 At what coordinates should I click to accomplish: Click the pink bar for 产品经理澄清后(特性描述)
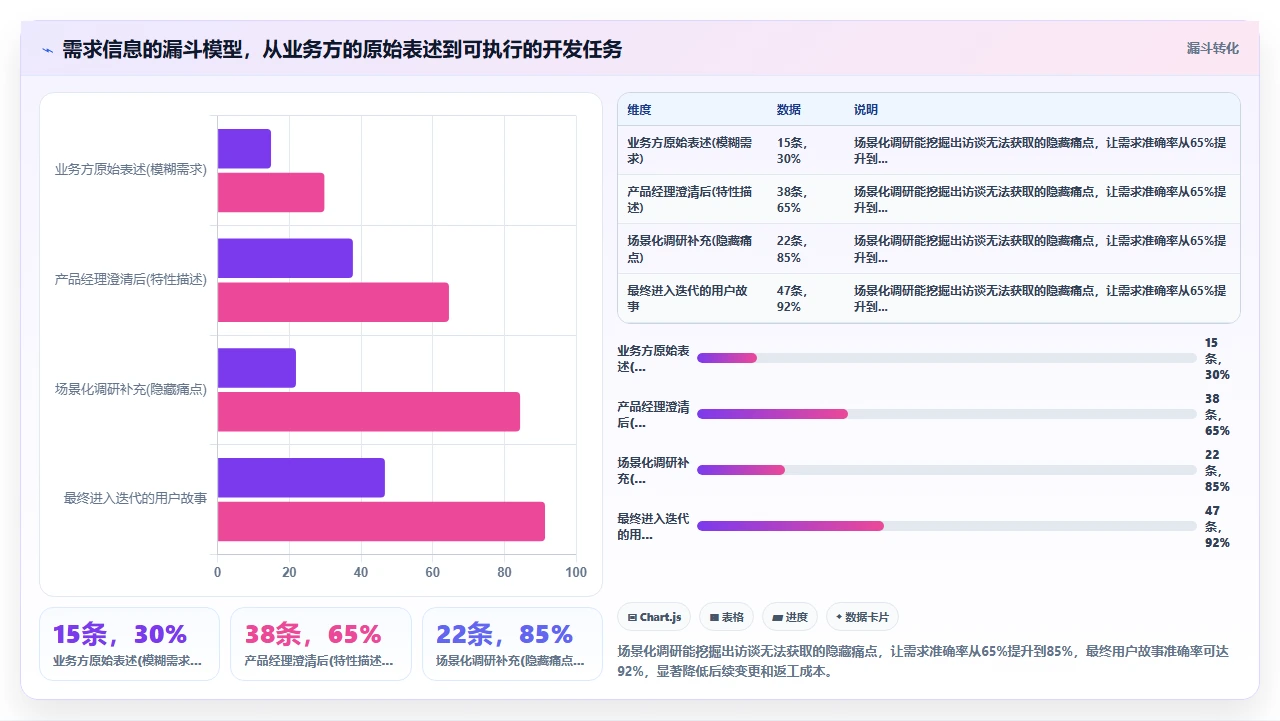(333, 302)
